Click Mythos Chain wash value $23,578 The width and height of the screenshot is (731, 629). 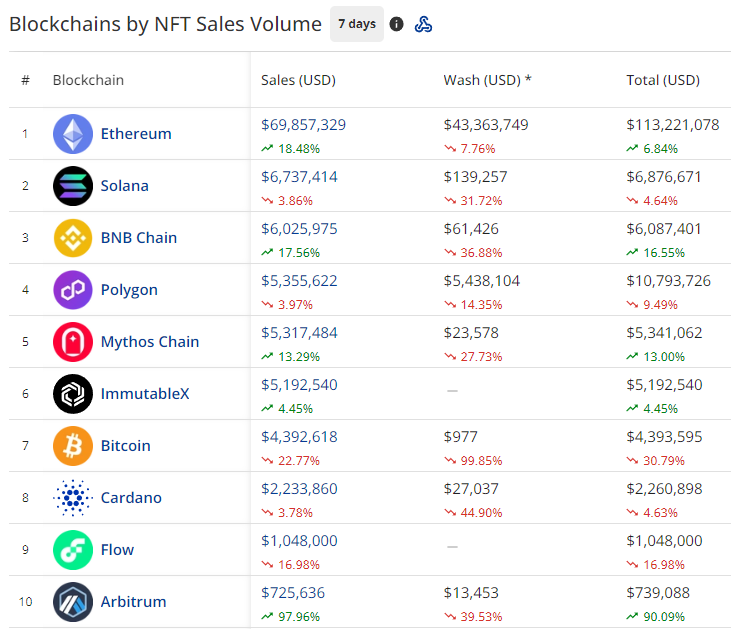coord(471,333)
